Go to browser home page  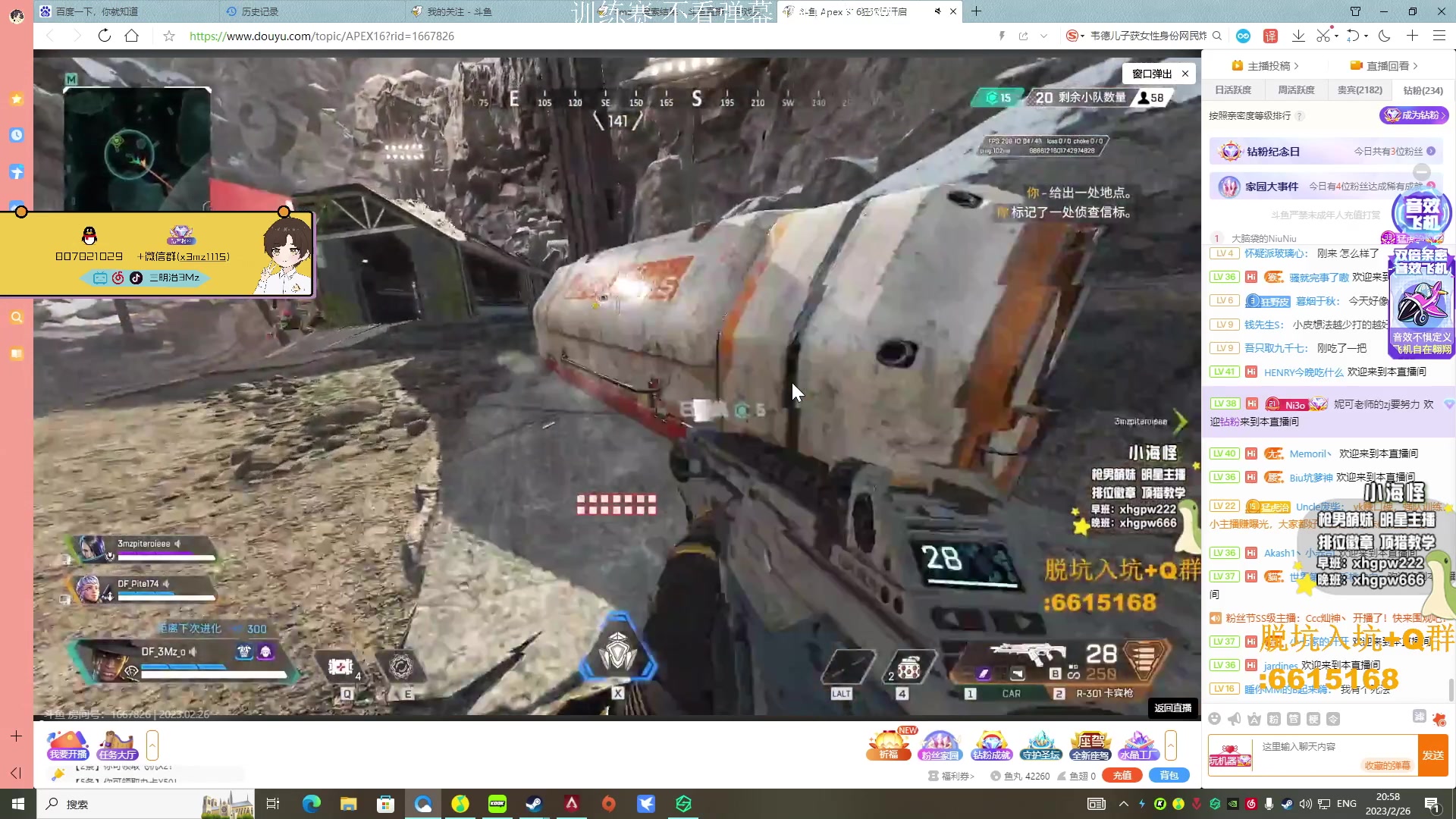coord(131,36)
